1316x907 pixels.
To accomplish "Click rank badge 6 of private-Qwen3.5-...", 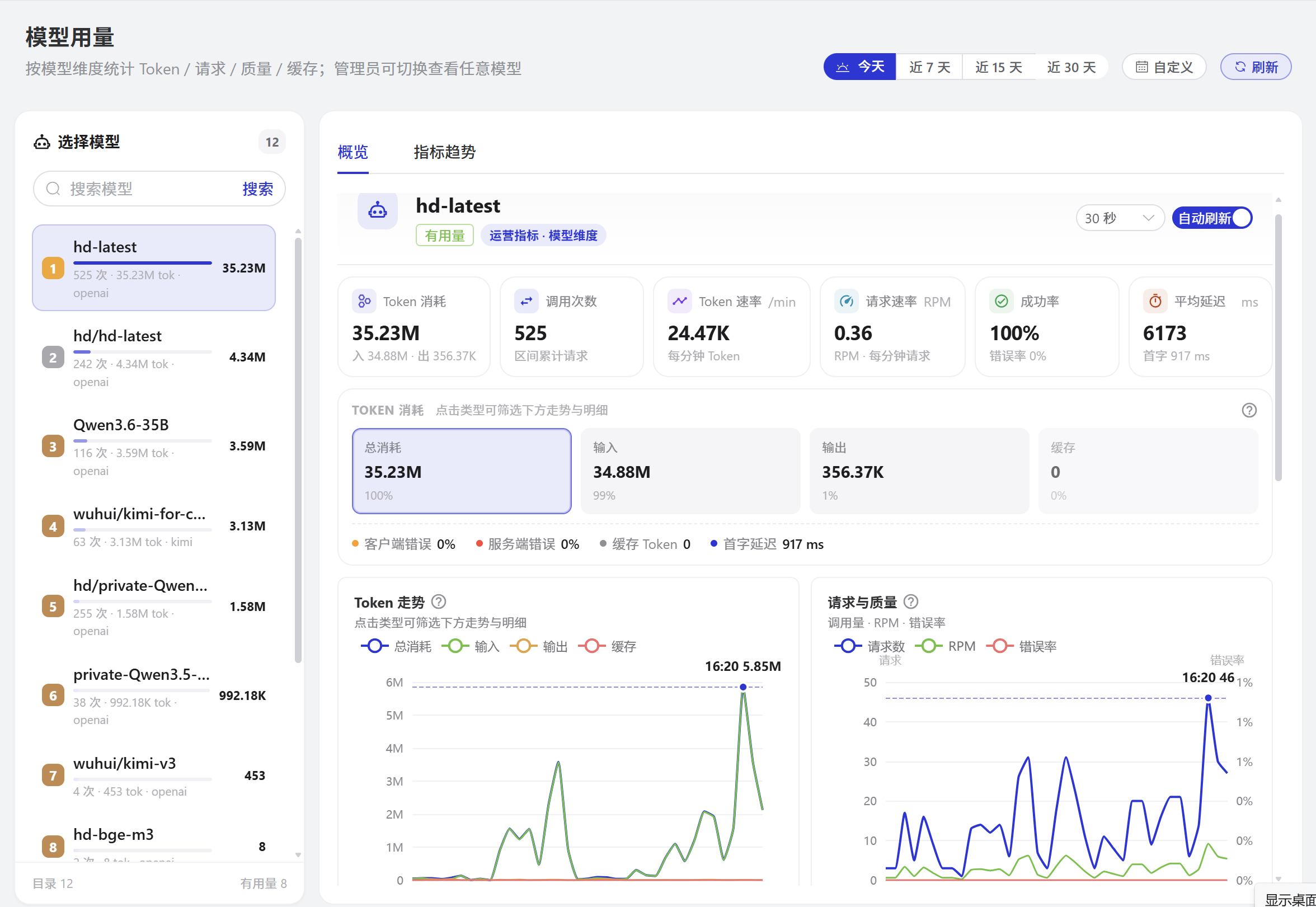I will [x=53, y=696].
